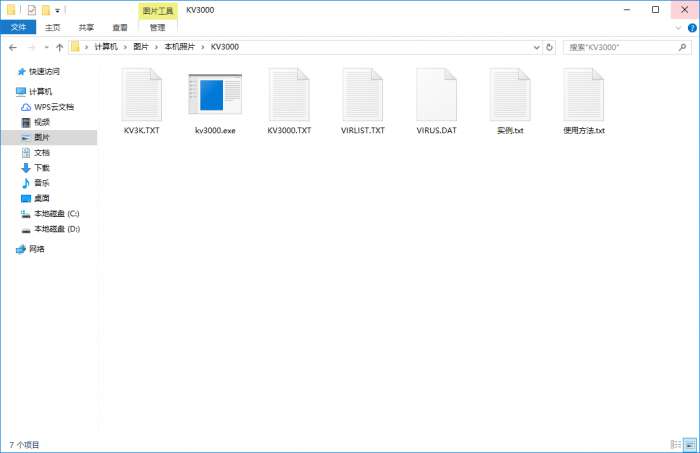Switch to large icons view in status bar
The image size is (700, 453).
690,445
